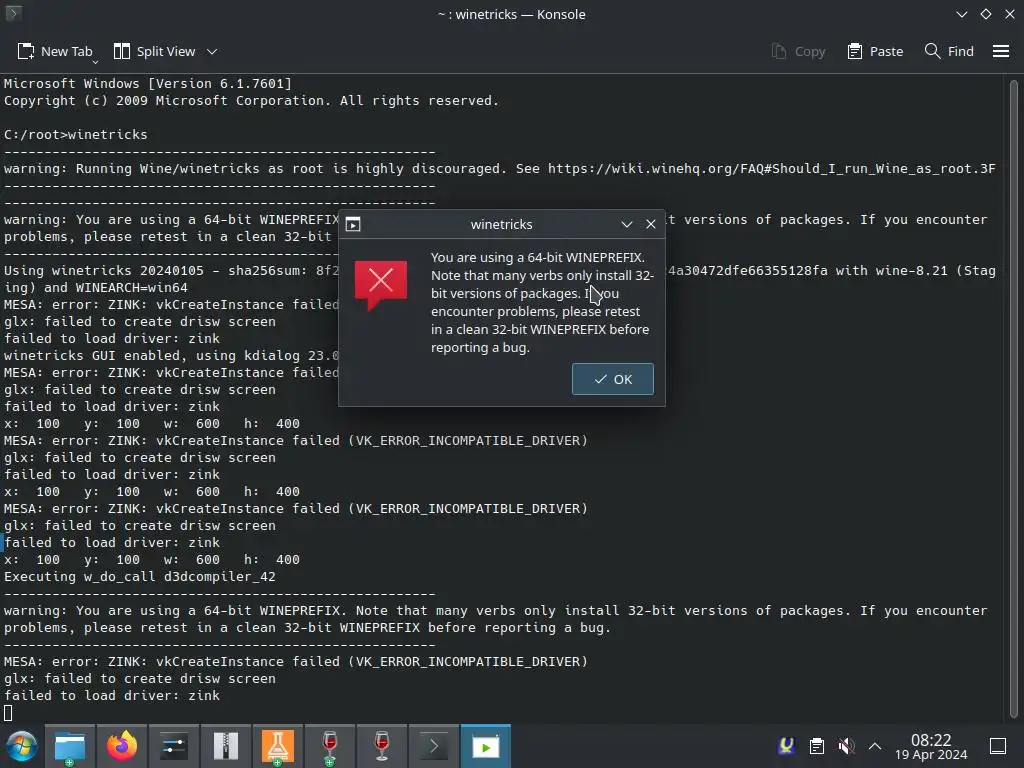Viewport: 1024px width, 768px height.
Task: Click OK in the winetricks dialog
Action: point(612,379)
